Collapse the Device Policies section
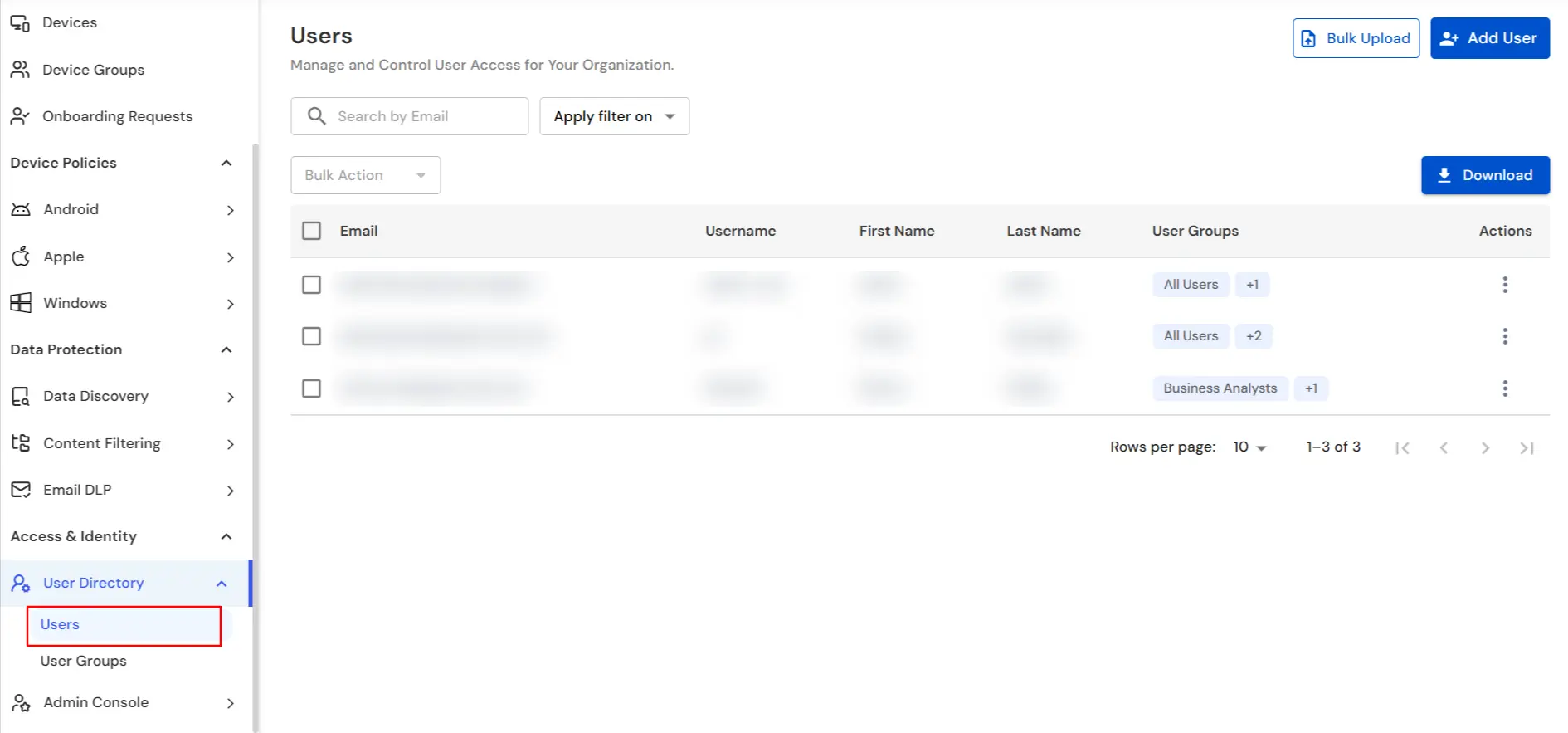Viewport: 1568px width, 733px height. click(226, 164)
